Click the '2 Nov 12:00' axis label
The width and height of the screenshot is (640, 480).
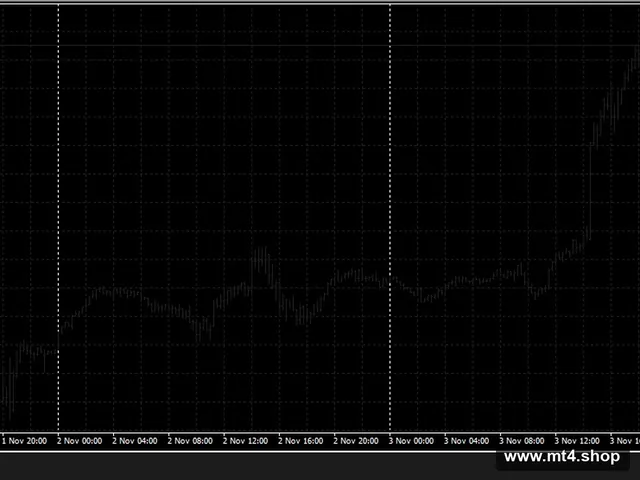coord(245,441)
